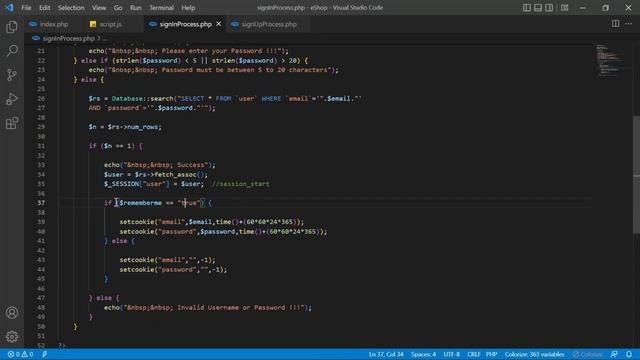The height and width of the screenshot is (360, 640).
Task: Click the feedback icon in status bar
Action: (614, 354)
